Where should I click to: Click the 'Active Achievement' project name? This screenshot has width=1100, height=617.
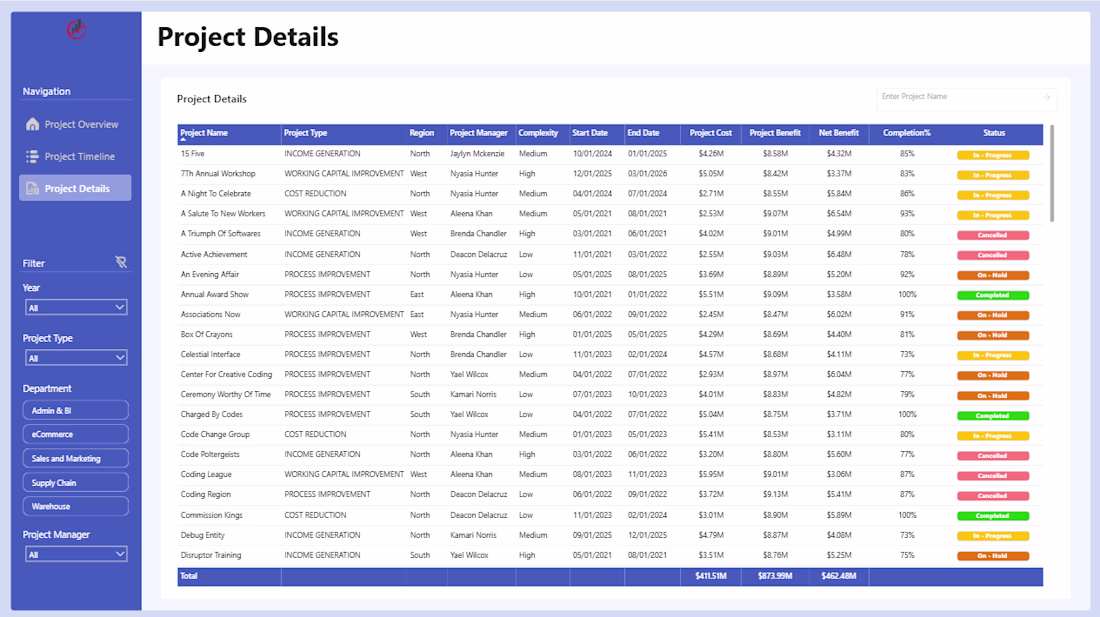pos(214,254)
